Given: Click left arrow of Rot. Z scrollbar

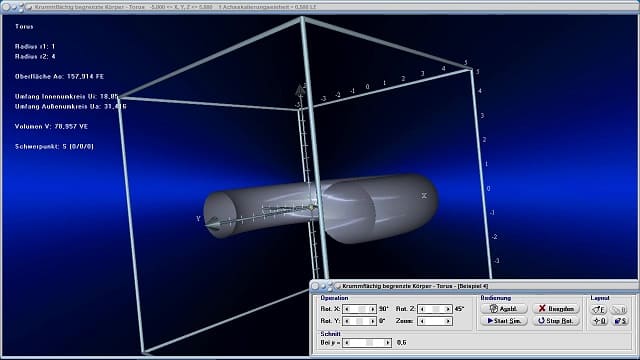Looking at the screenshot, I should pos(422,309).
